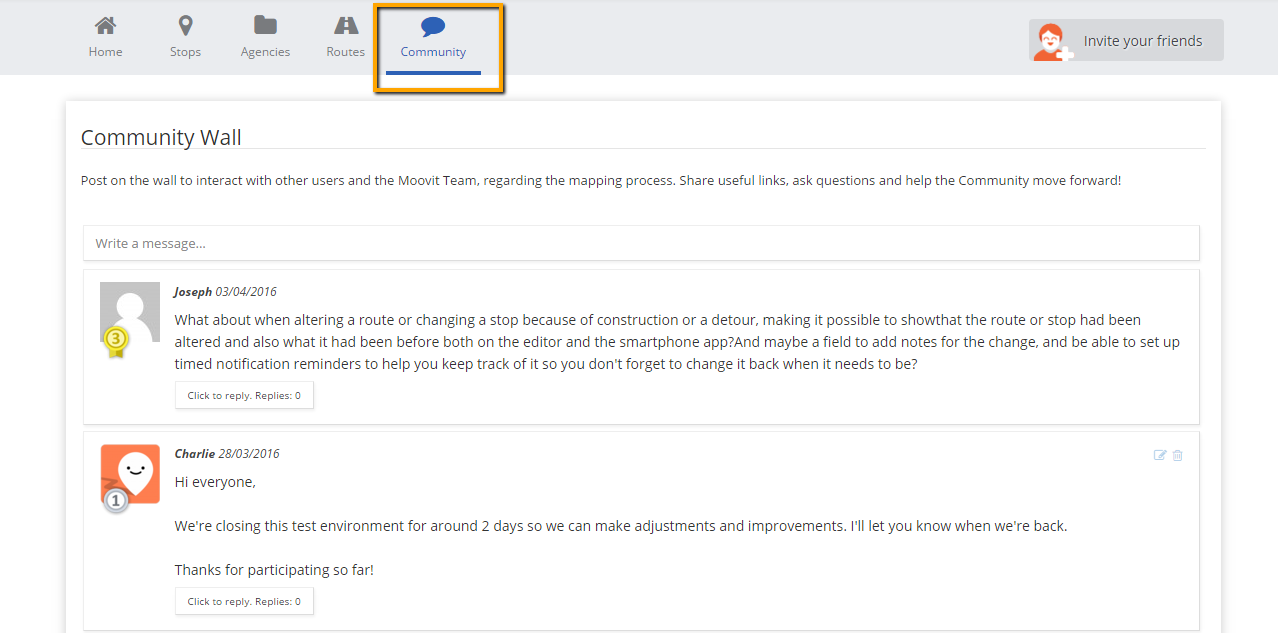
Task: Delete Charlie's post with the trash icon
Action: click(x=1178, y=455)
